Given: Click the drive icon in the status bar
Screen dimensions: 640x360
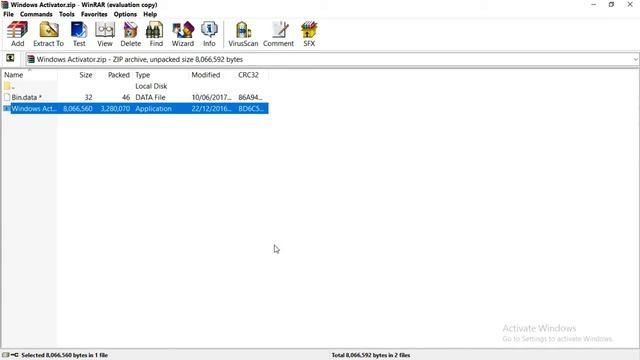Looking at the screenshot, I should tap(6, 355).
